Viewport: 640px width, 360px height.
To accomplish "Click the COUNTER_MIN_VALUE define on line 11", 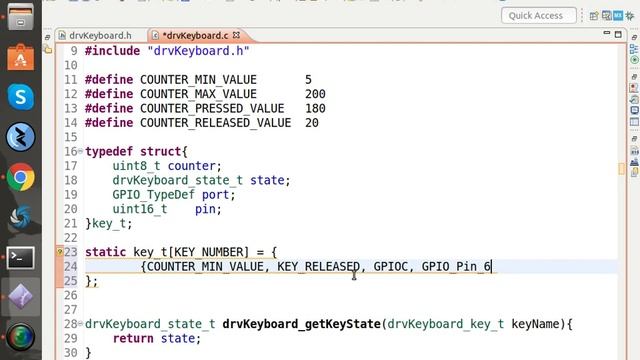I will (x=198, y=80).
